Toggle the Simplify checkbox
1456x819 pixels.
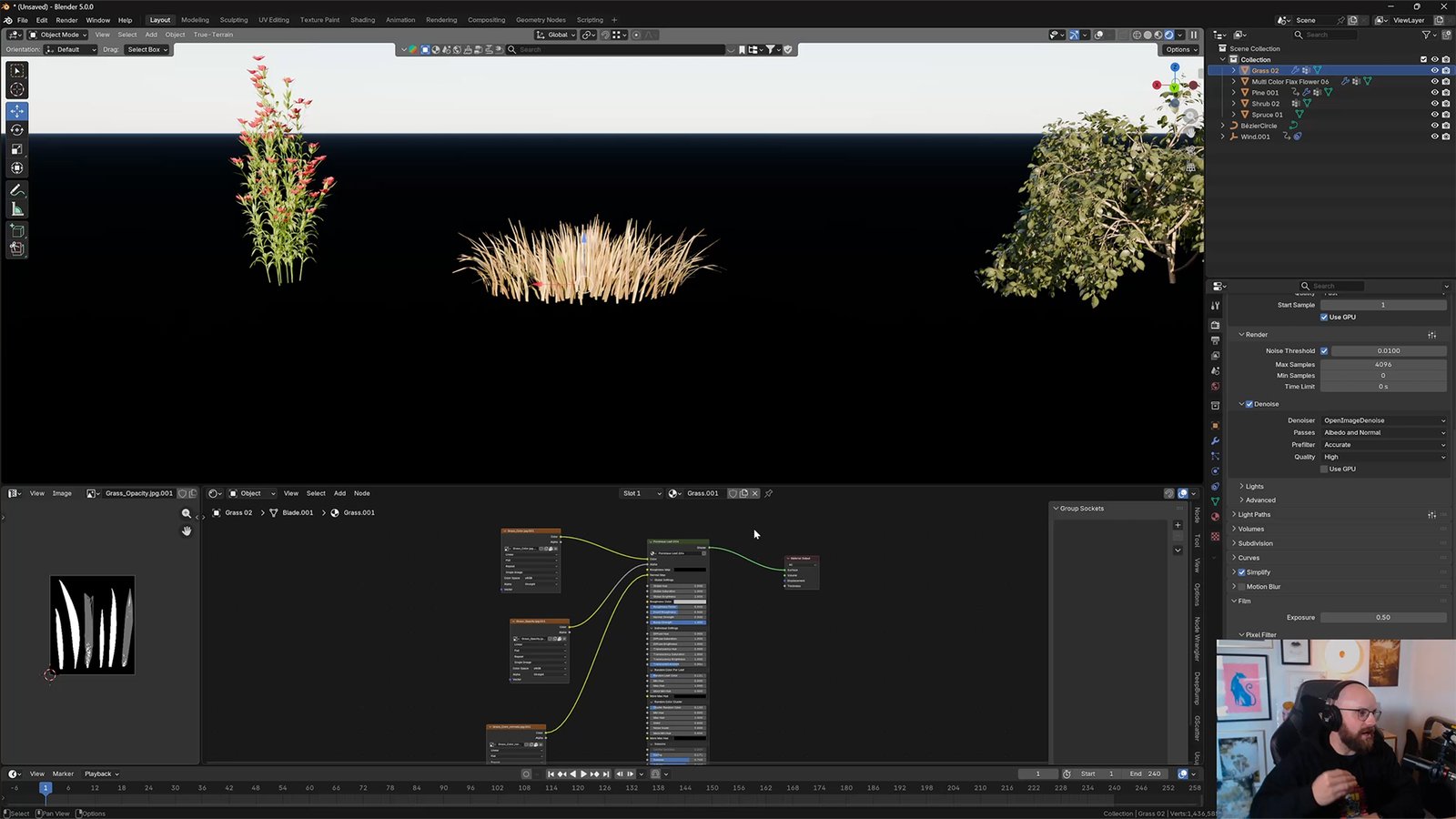pos(1241,572)
